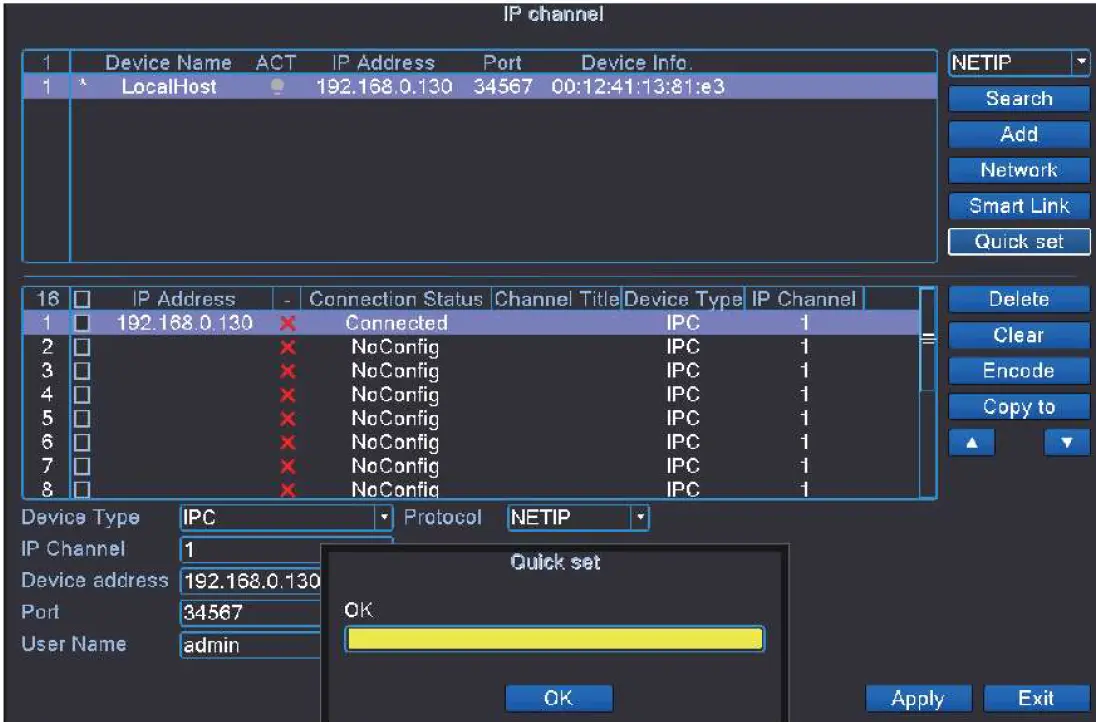Click the Smart Link button
This screenshot has height=722, width=1096.
click(x=1019, y=206)
